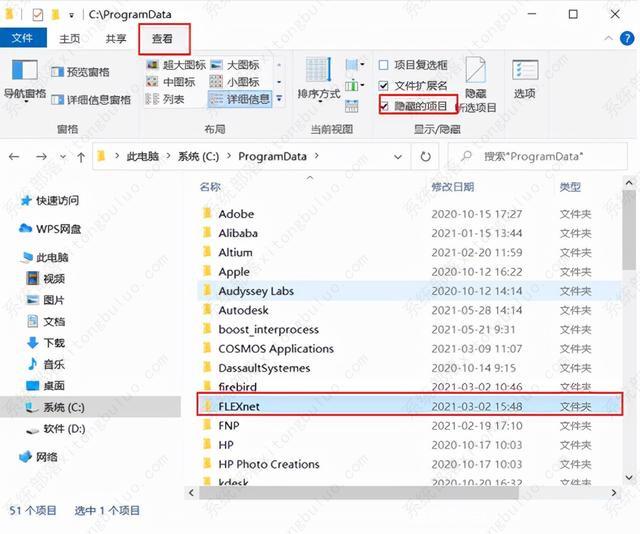Viewport: 640px width, 534px height.
Task: Sort by the 修改日期 date modified column
Action: point(453,187)
